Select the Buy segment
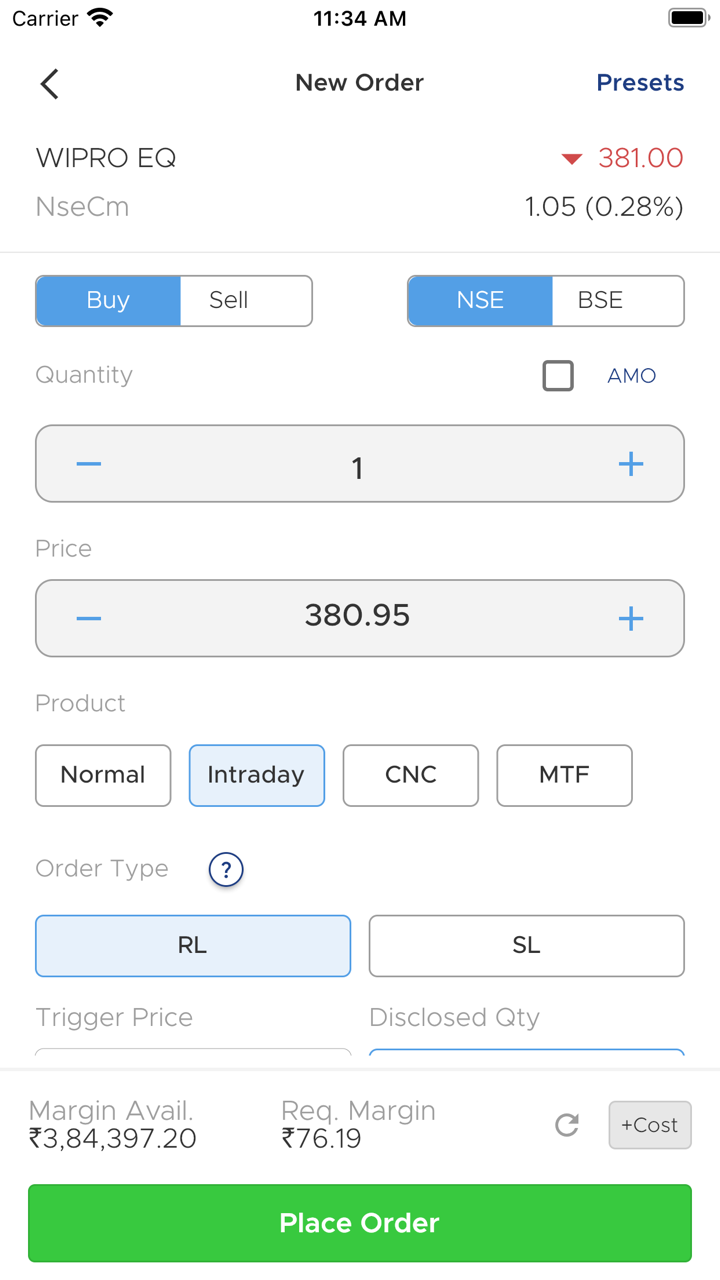This screenshot has height=1280, width=720. click(x=108, y=301)
